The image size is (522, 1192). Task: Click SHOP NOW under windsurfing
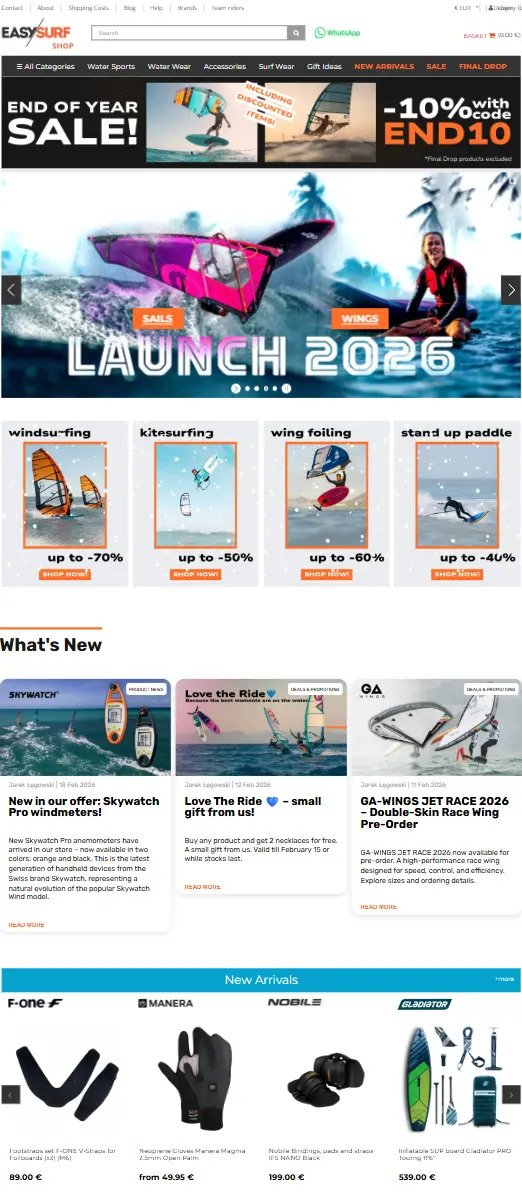click(x=65, y=575)
